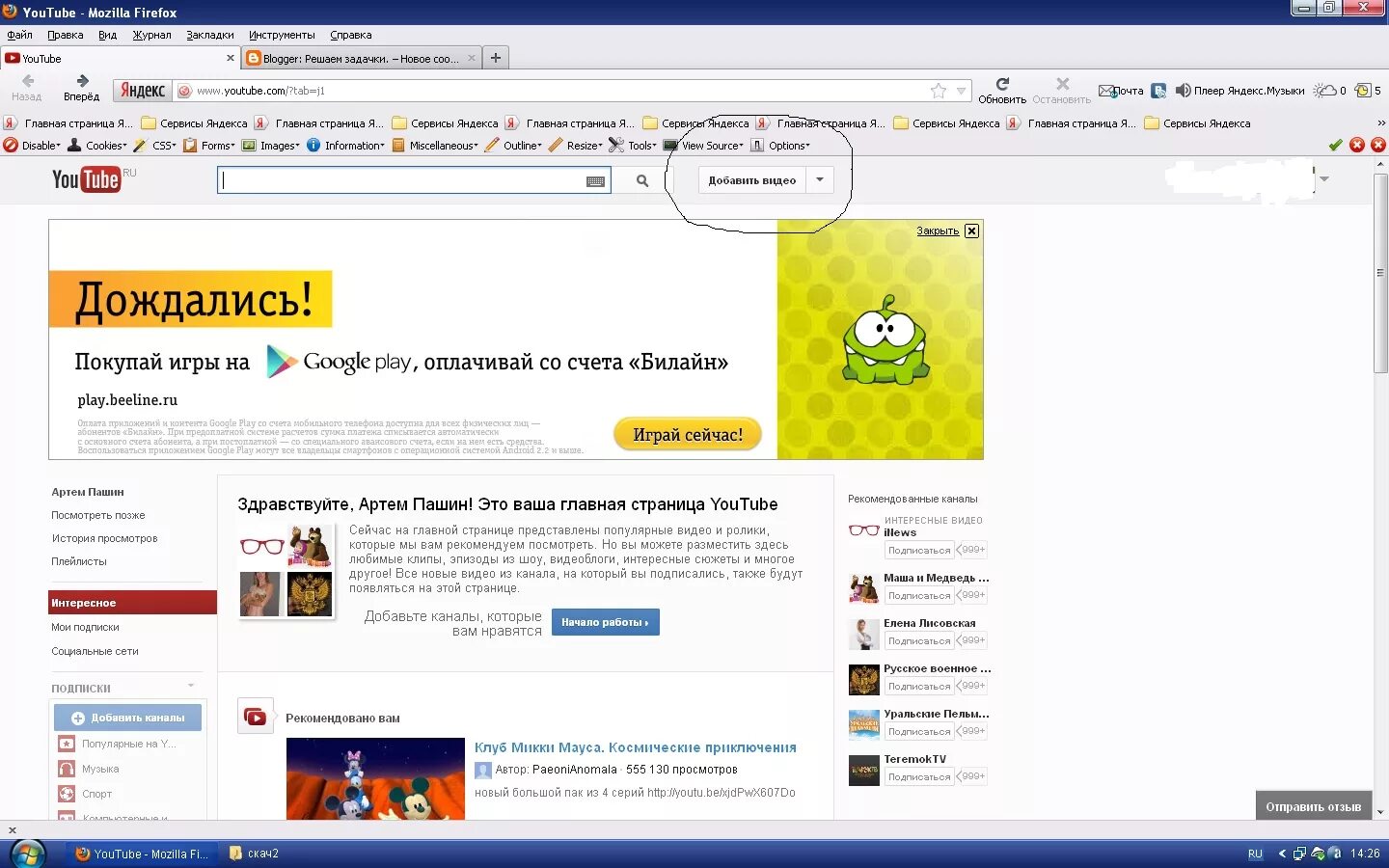Select Мои подписки in sidebar

click(85, 627)
